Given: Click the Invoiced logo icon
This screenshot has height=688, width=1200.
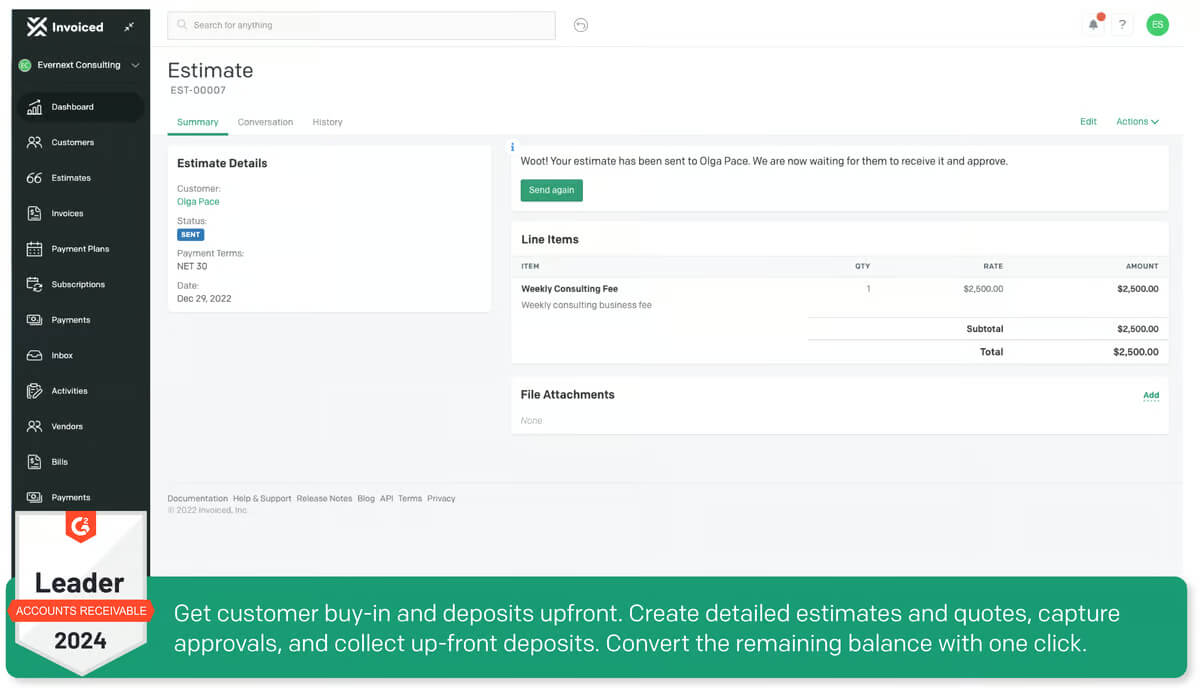Looking at the screenshot, I should point(37,27).
